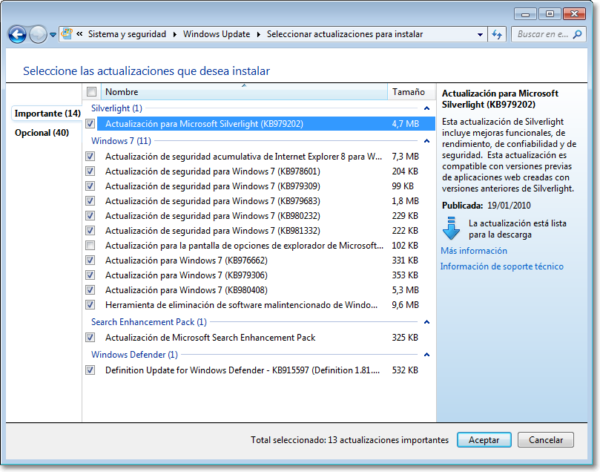The width and height of the screenshot is (600, 472).
Task: Uncheck Silverlight KB979202 update checkbox
Action: [x=90, y=124]
